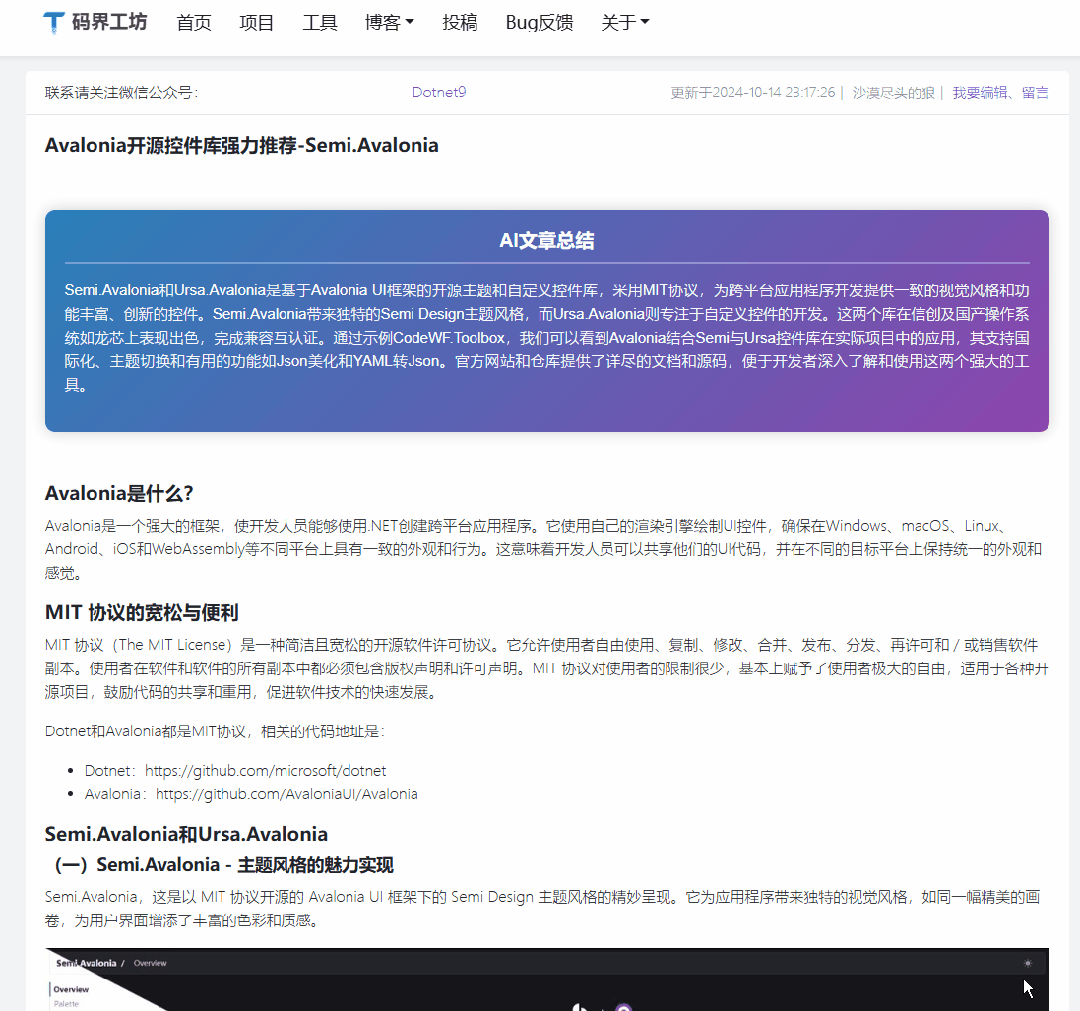Expand the 关于 dropdown menu
Screen dimensions: 1080x1011
pyautogui.click(x=625, y=23)
